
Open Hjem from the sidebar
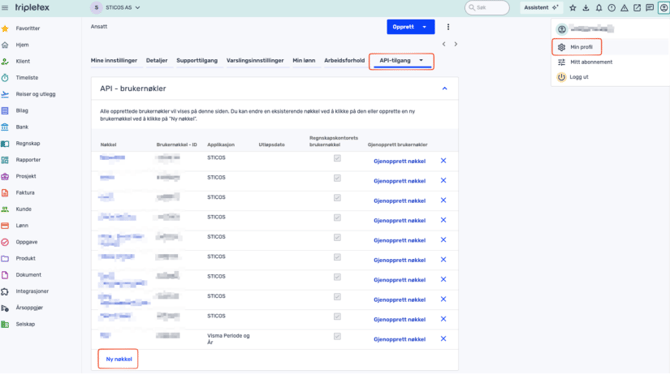pyautogui.click(x=22, y=45)
